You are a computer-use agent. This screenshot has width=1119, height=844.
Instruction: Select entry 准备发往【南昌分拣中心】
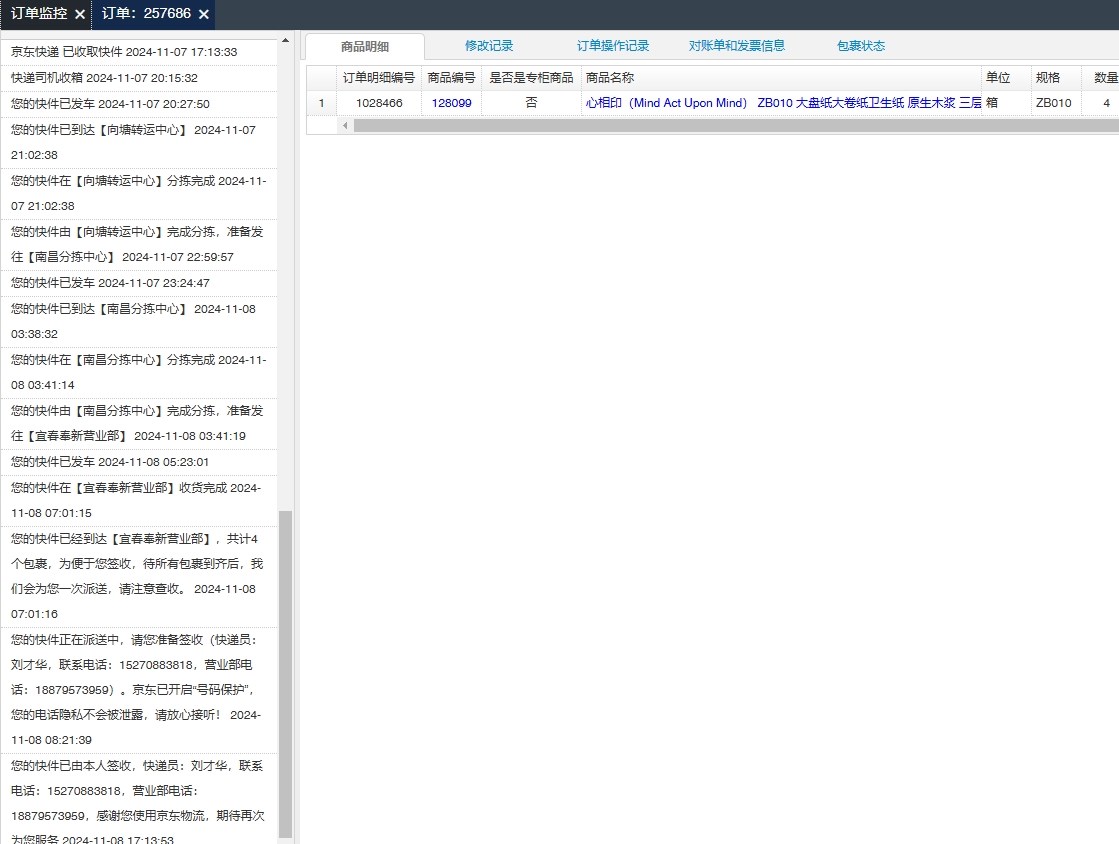139,244
